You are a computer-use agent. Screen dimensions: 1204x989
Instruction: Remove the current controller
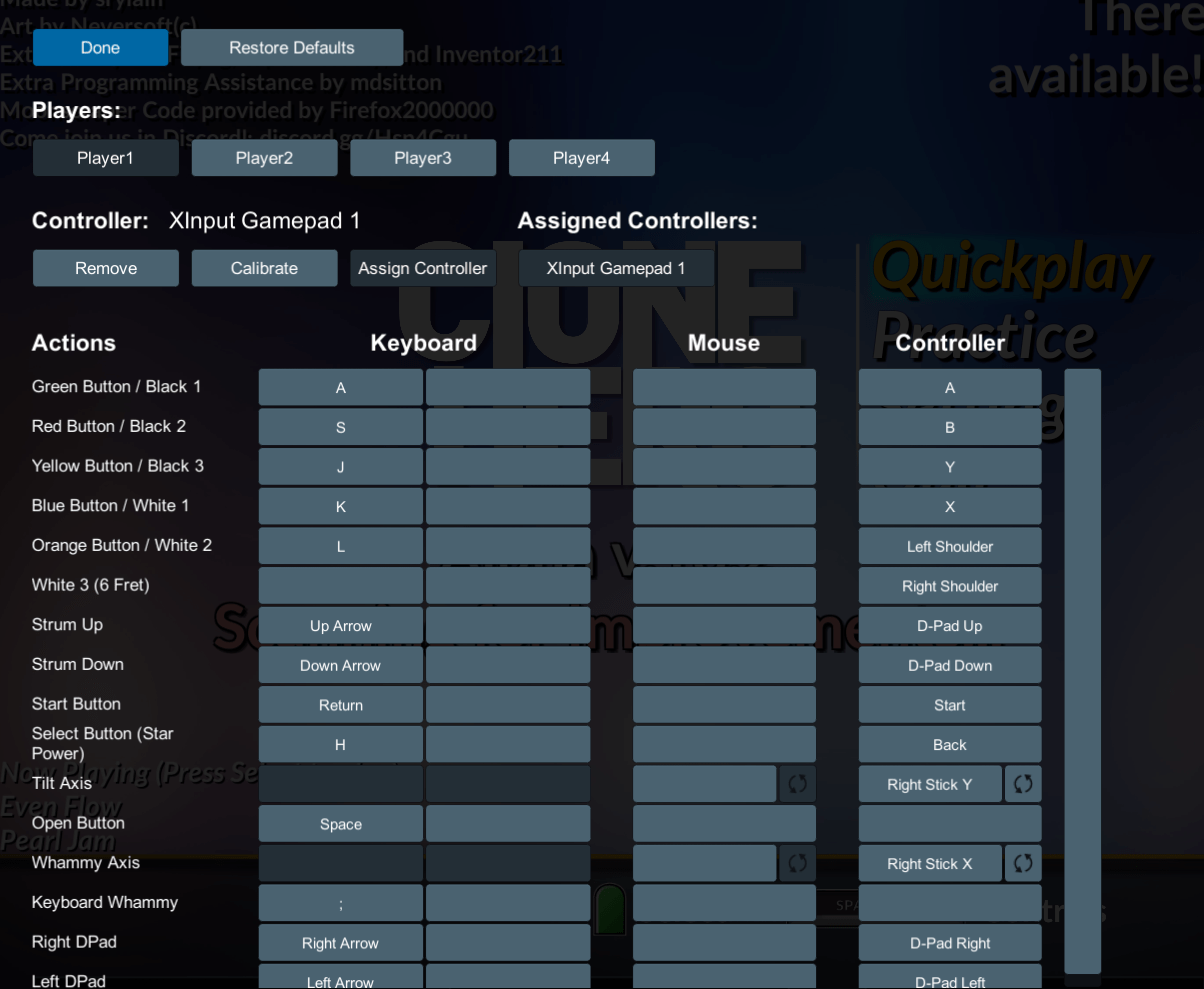point(105,268)
